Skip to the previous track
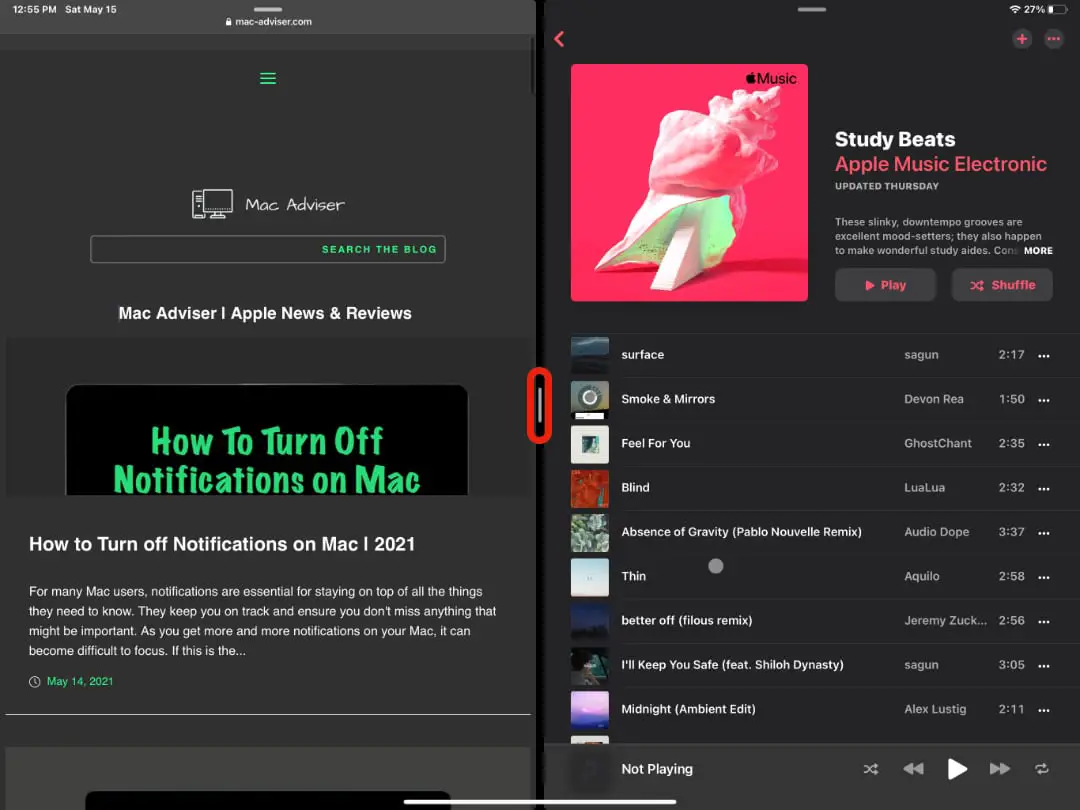The height and width of the screenshot is (810, 1080). click(x=913, y=769)
